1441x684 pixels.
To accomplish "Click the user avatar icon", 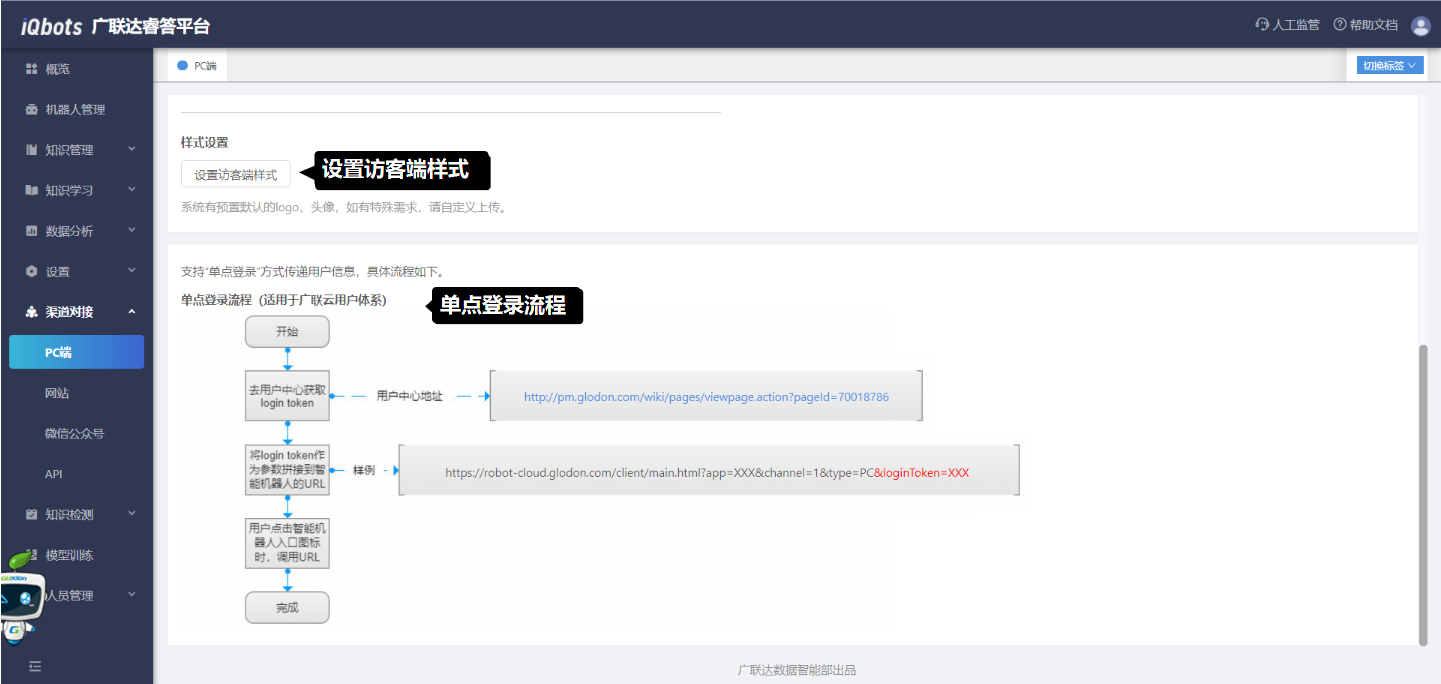I will 1421,25.
